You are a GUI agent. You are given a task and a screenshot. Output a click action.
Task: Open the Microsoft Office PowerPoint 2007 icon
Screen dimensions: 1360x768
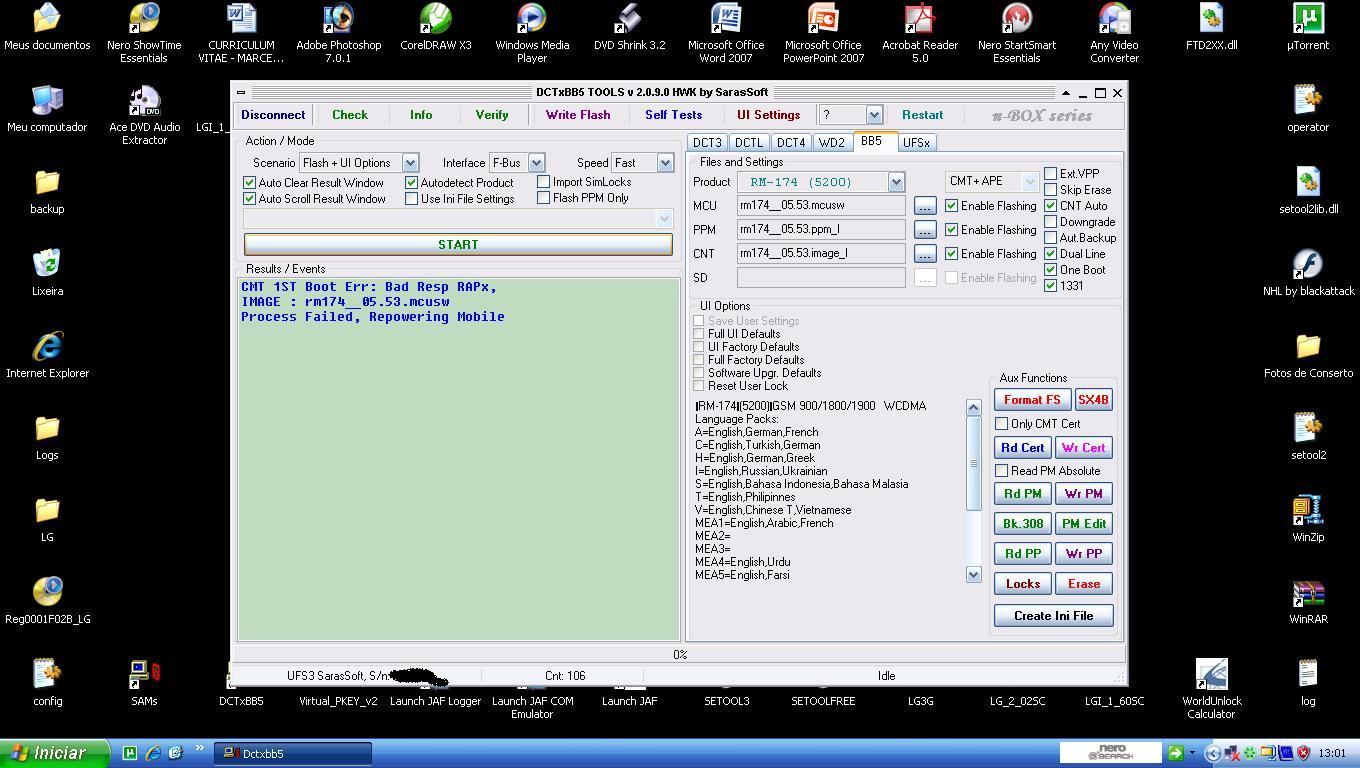pos(823,32)
